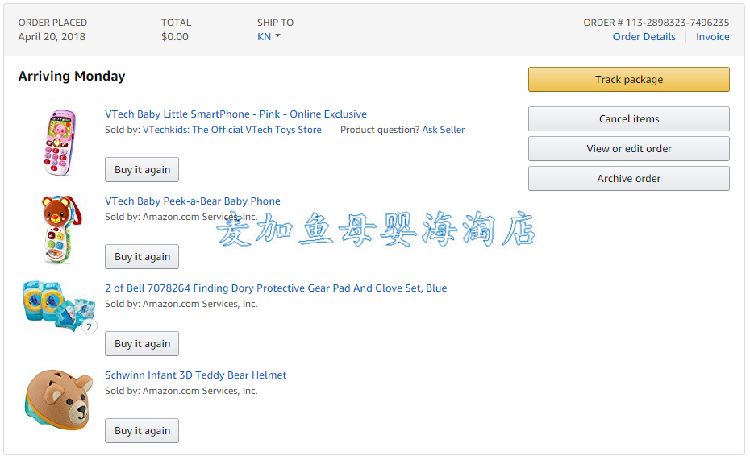Viewport: 750px width, 456px height.
Task: Open the Order Details link
Action: click(x=644, y=36)
